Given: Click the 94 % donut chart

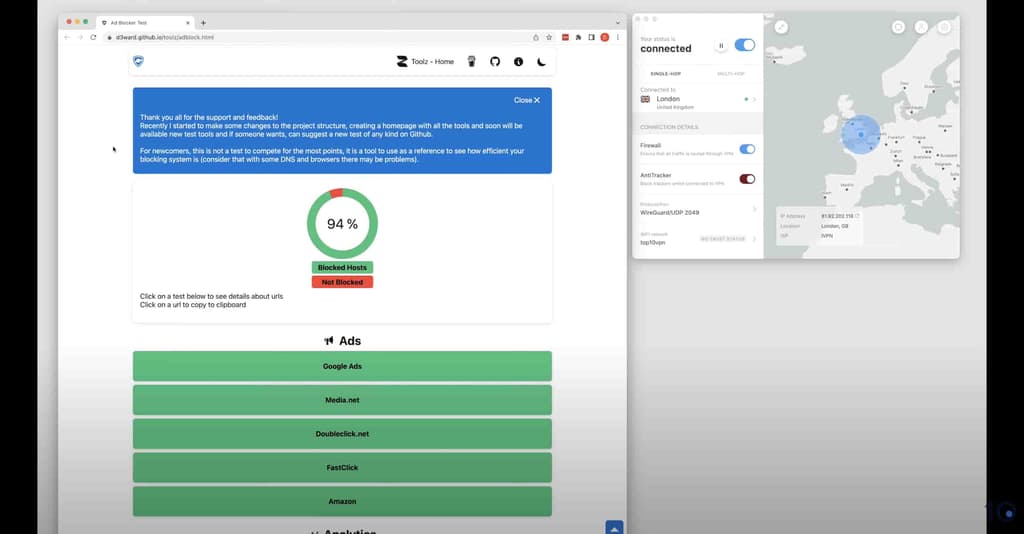Looking at the screenshot, I should point(342,223).
